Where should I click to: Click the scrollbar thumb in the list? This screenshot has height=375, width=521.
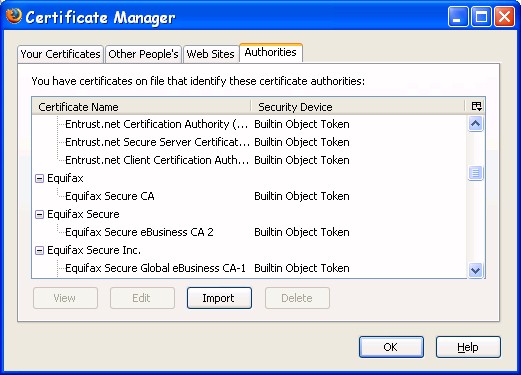[475, 173]
